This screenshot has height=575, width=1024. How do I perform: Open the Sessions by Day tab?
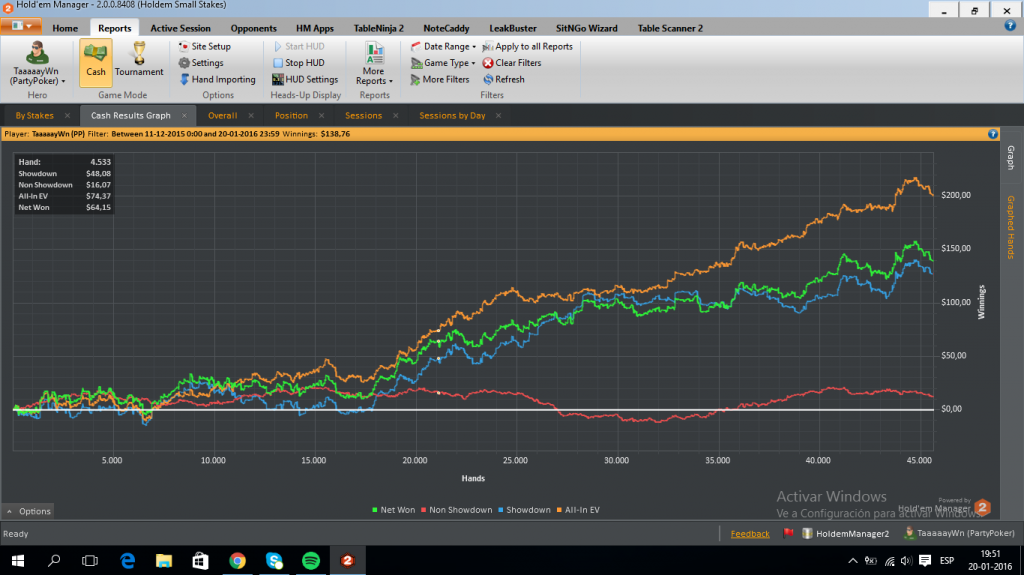(x=452, y=115)
